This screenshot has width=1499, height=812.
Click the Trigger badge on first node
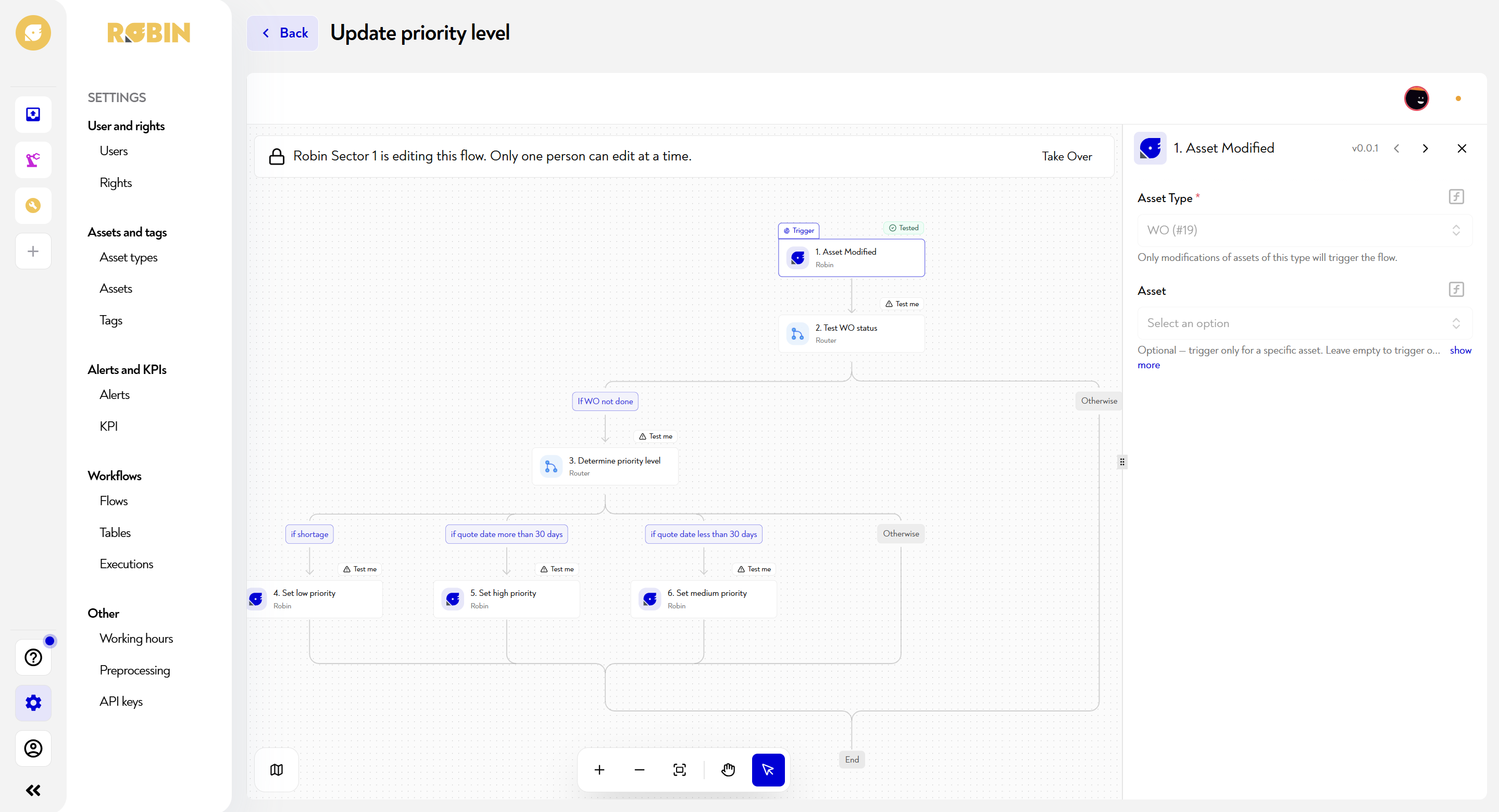point(798,231)
